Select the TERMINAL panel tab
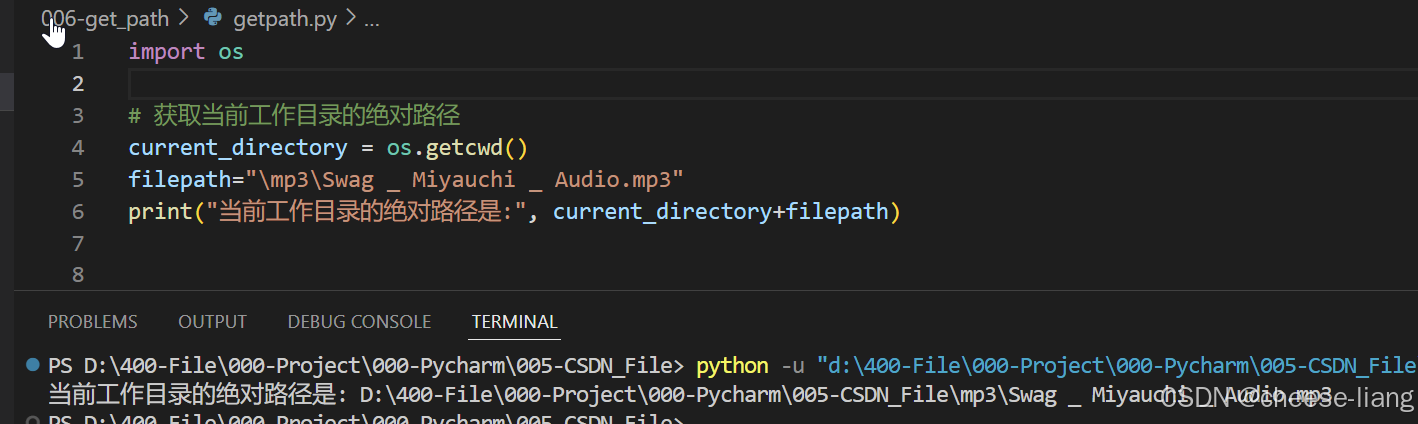This screenshot has width=1418, height=424. click(x=514, y=322)
